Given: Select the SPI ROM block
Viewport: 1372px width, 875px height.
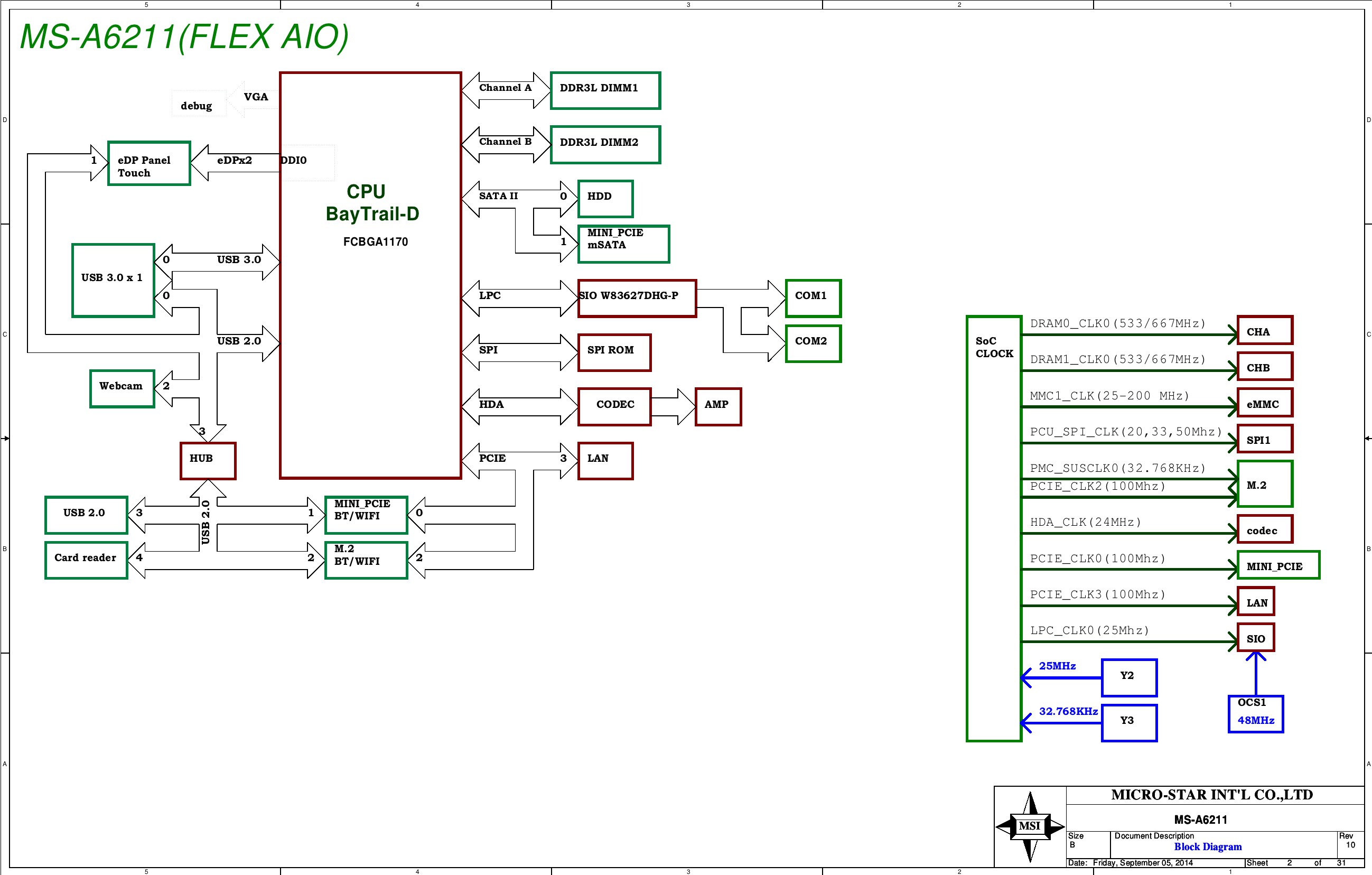Looking at the screenshot, I should [x=614, y=352].
